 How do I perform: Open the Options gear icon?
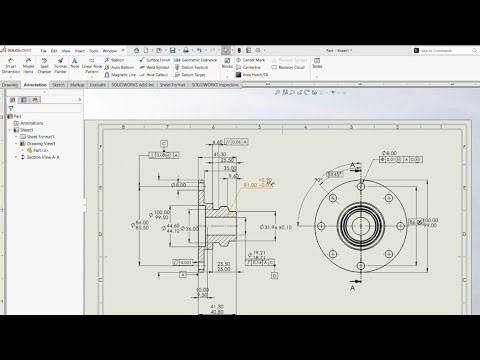[258, 50]
